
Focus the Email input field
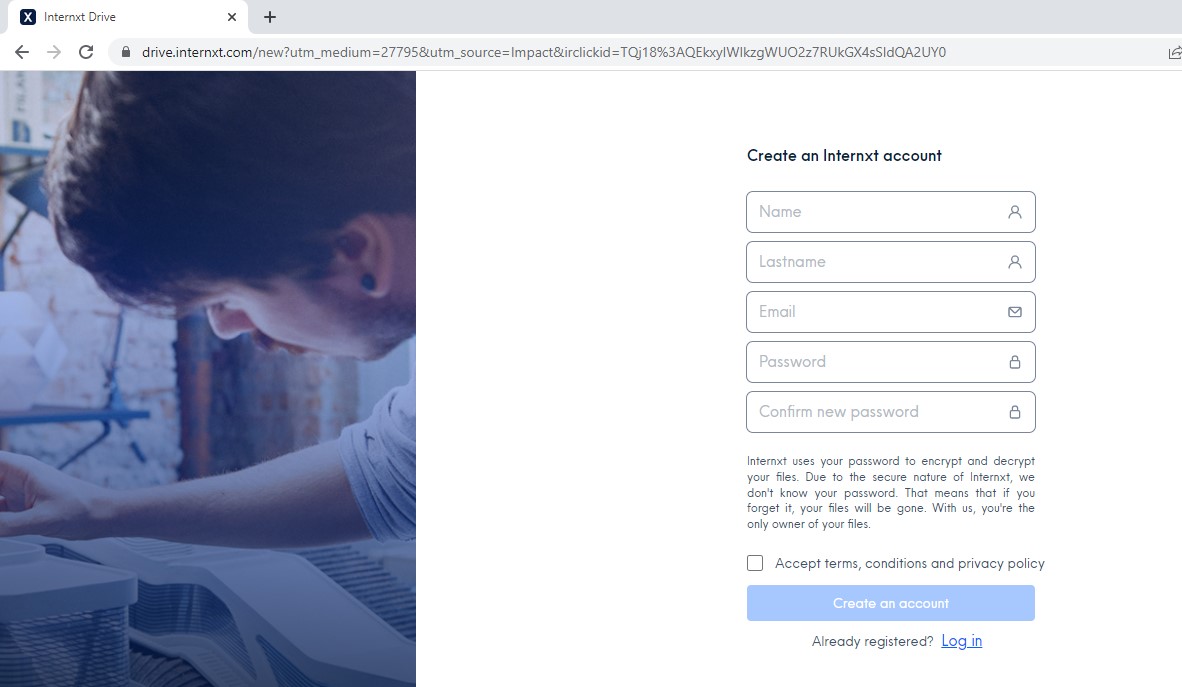pos(890,312)
